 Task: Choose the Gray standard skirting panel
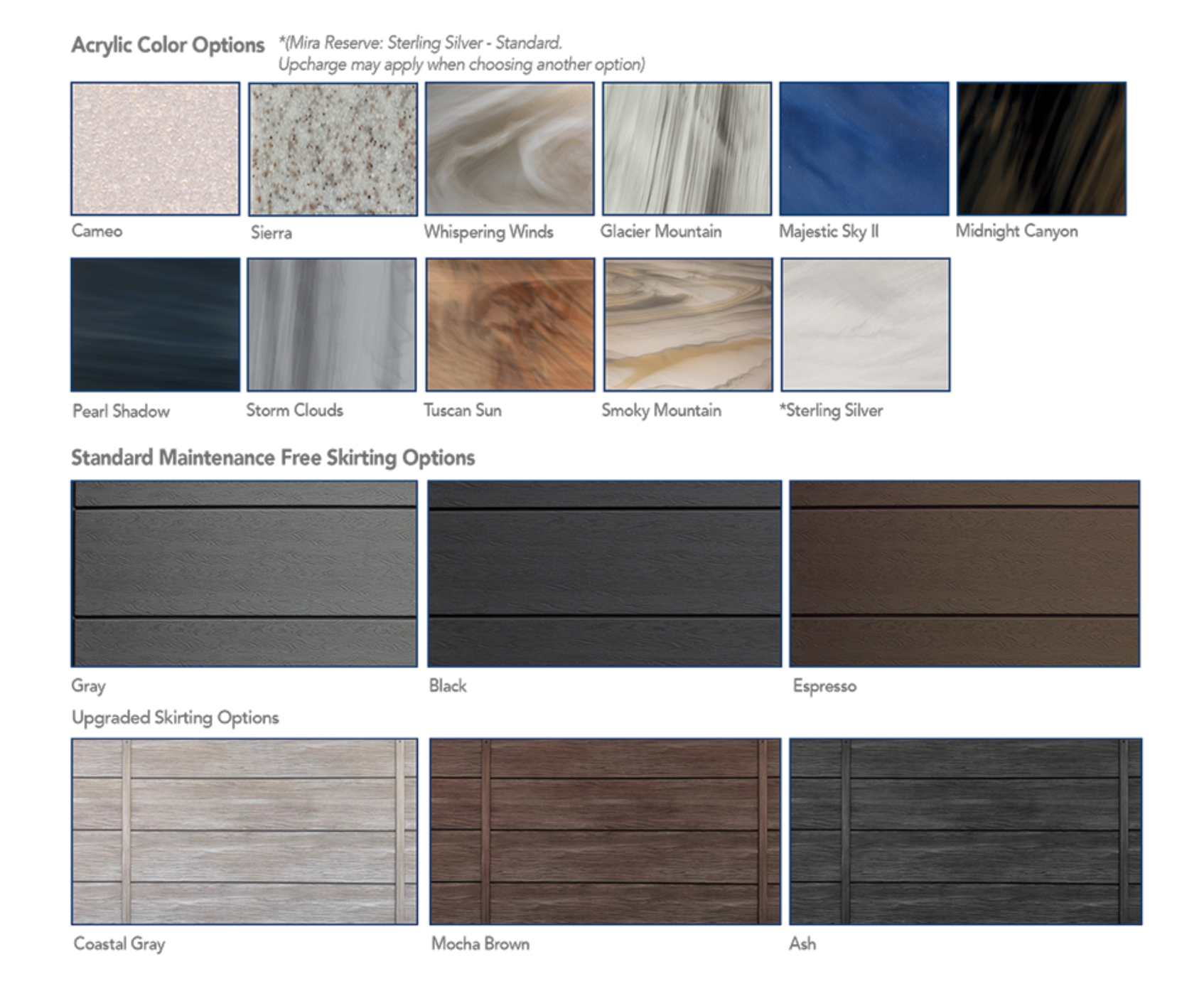(244, 574)
